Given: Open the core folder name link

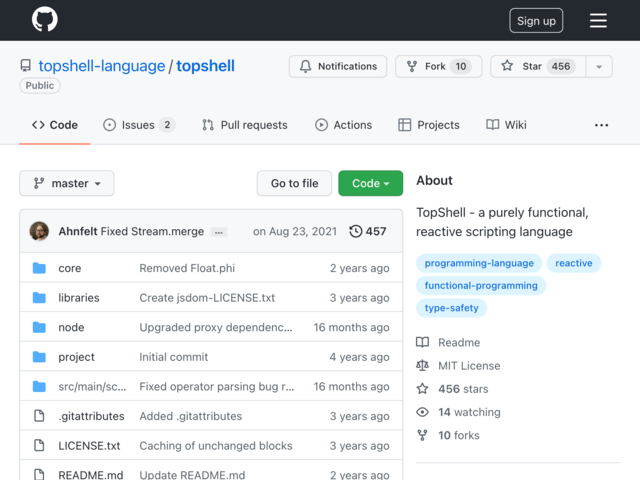Looking at the screenshot, I should 70,268.
